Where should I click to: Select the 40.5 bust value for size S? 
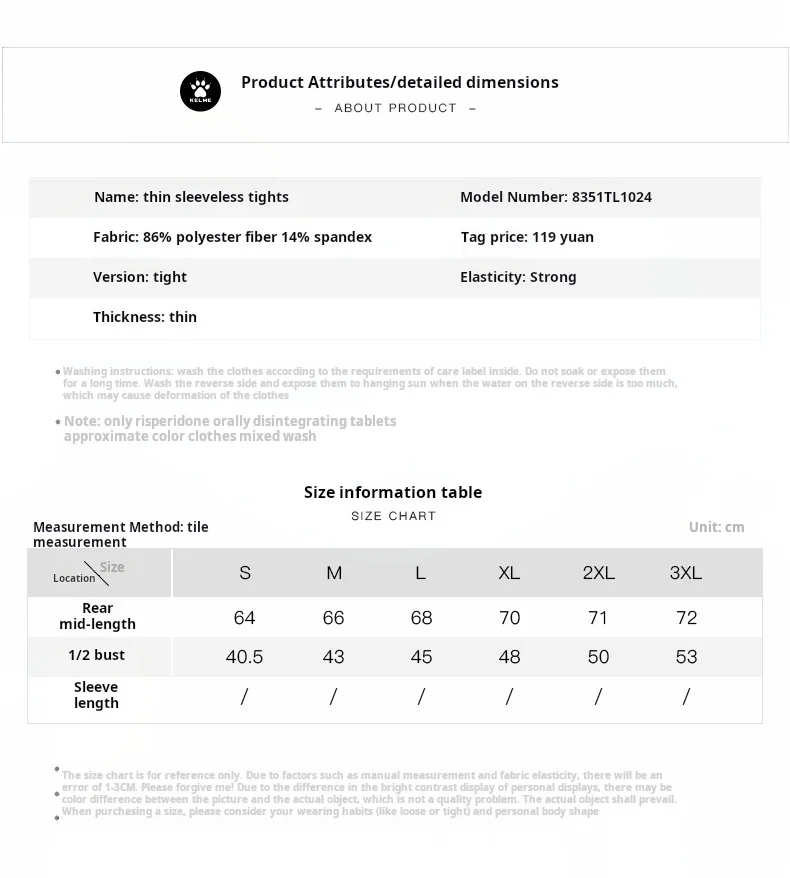[x=245, y=657]
